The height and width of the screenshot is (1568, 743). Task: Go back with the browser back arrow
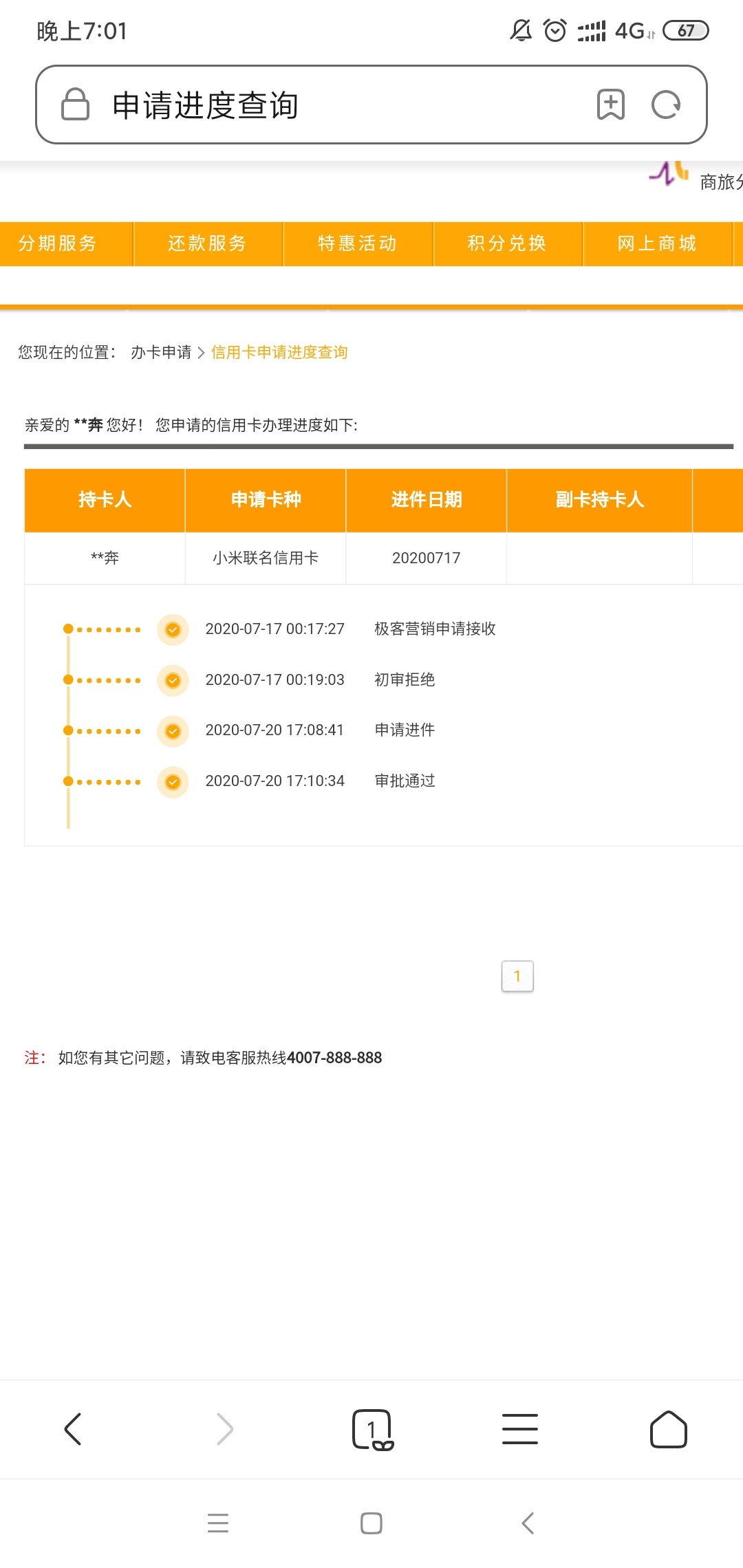(x=73, y=1429)
